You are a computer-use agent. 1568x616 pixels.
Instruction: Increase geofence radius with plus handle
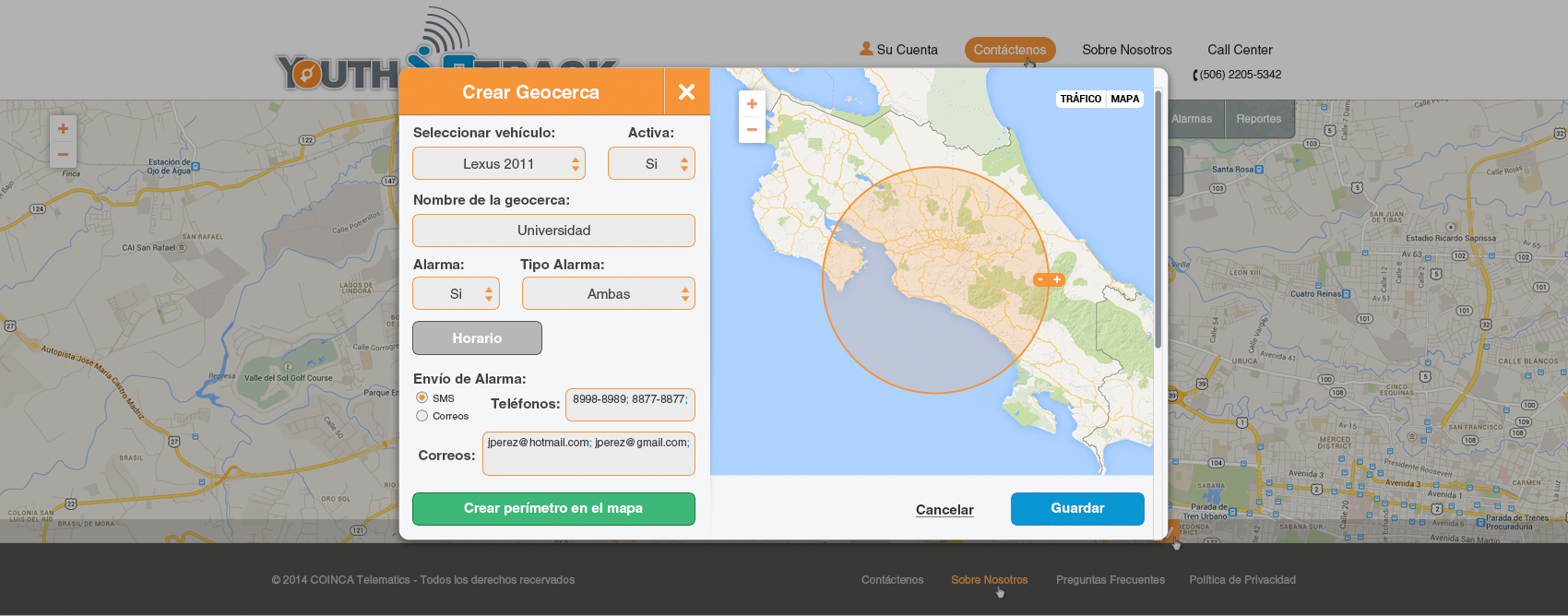coord(1057,279)
